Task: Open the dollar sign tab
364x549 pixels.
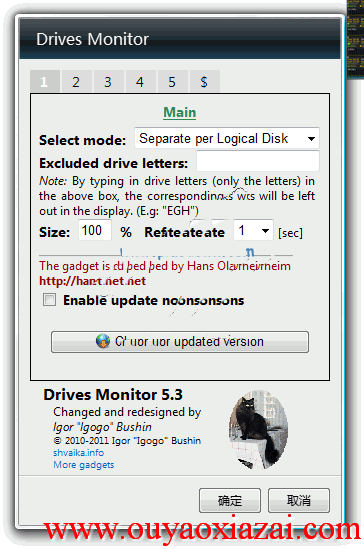Action: [x=204, y=82]
